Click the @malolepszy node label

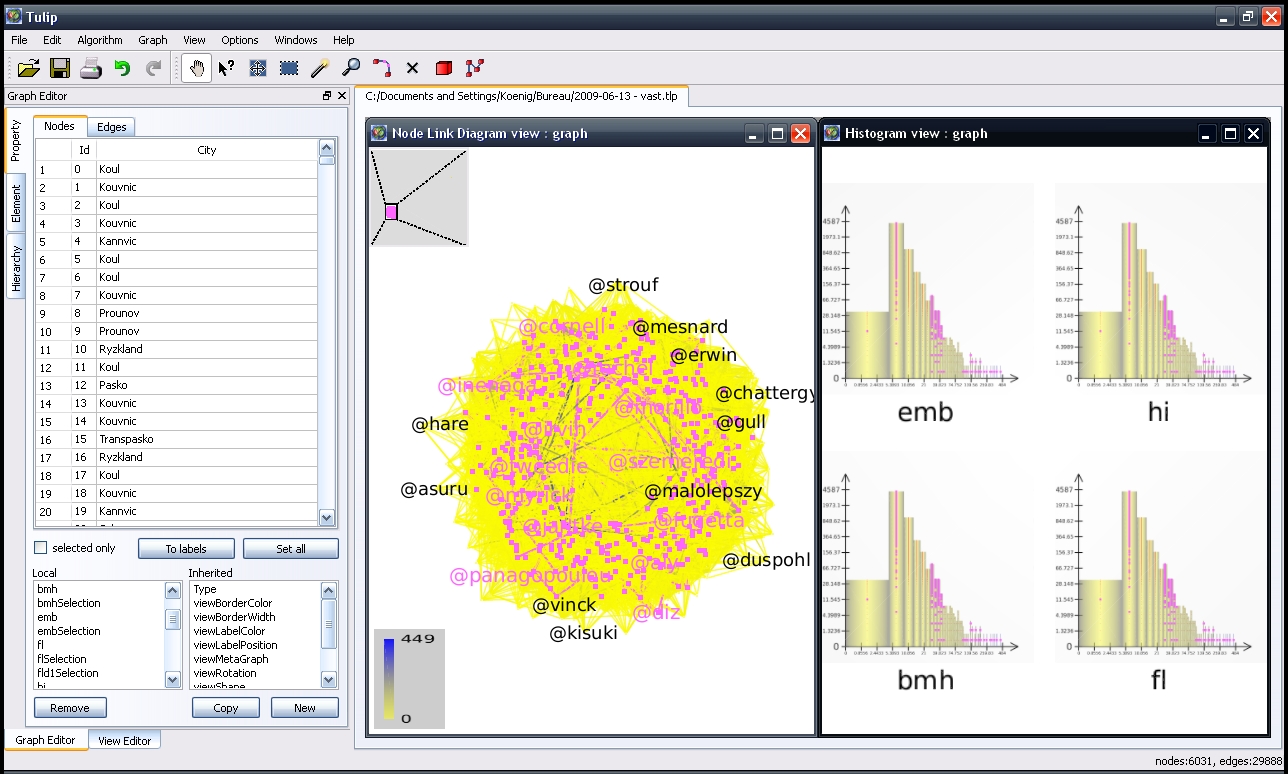pos(703,491)
